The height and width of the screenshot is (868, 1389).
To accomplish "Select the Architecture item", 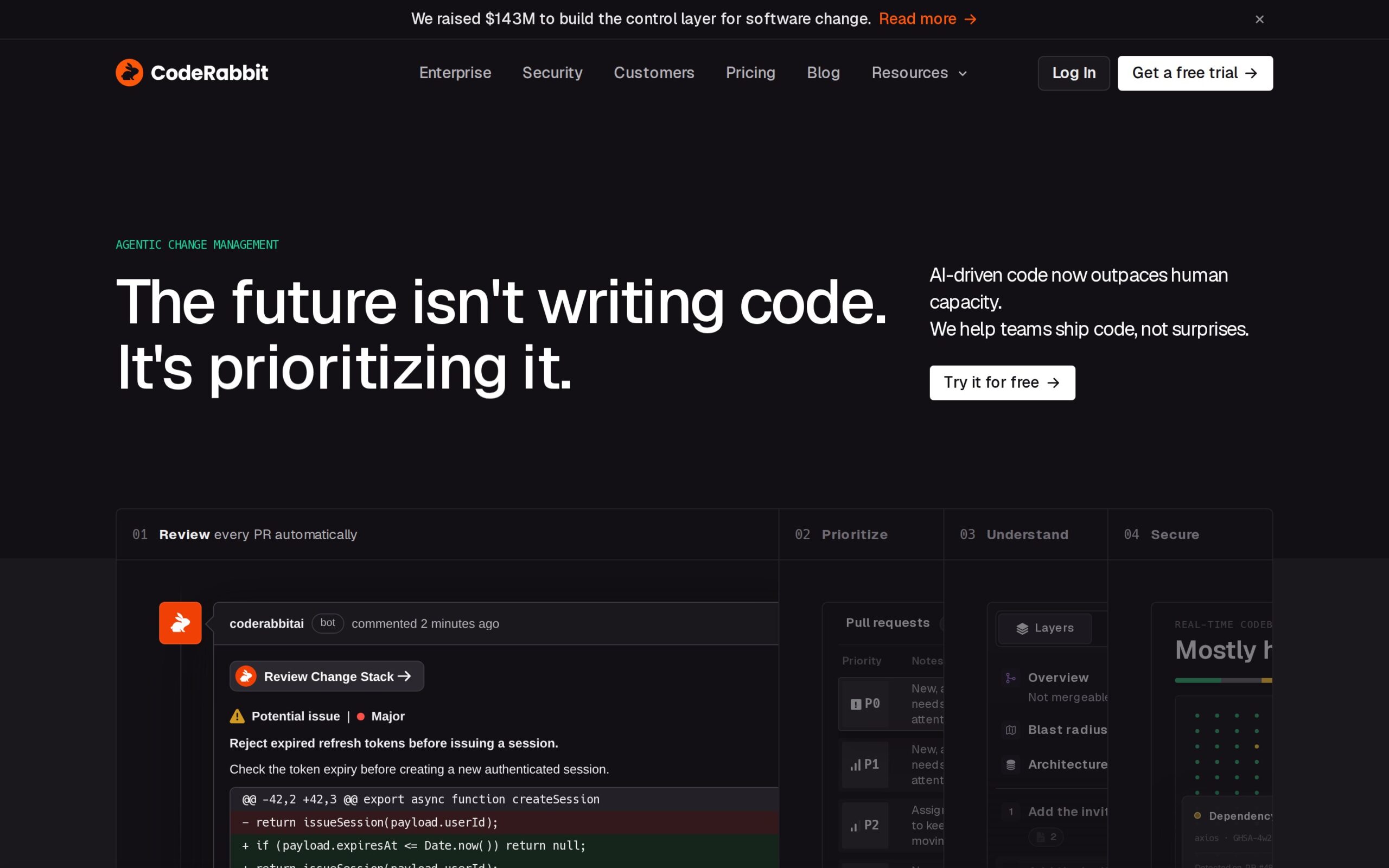I will tap(1055, 764).
